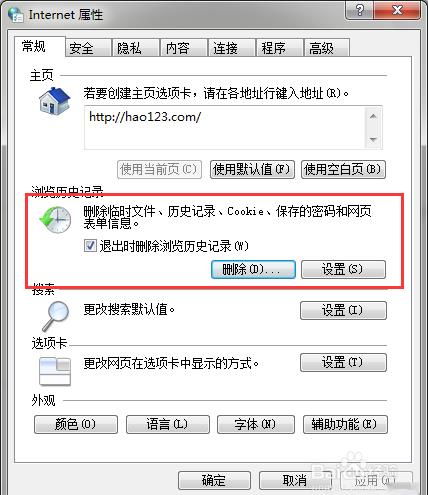Viewport: 428px width, 495px height.
Task: Click the 删除(D)... button
Action: [x=253, y=269]
